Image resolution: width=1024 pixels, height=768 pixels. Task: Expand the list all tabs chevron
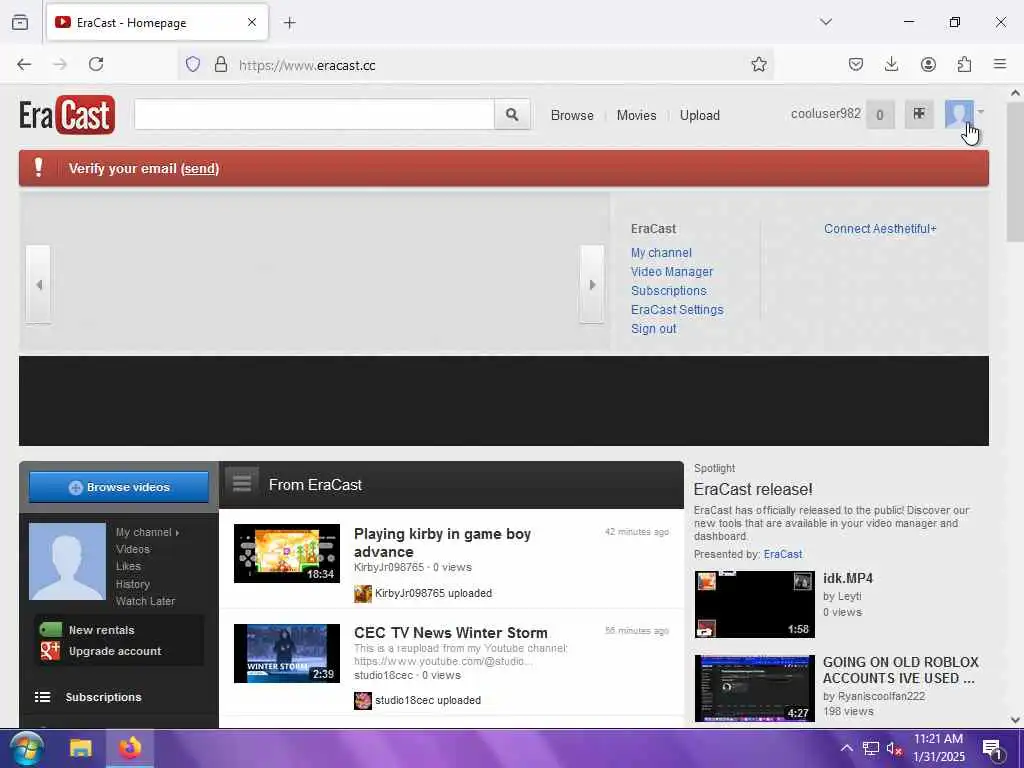point(825,22)
